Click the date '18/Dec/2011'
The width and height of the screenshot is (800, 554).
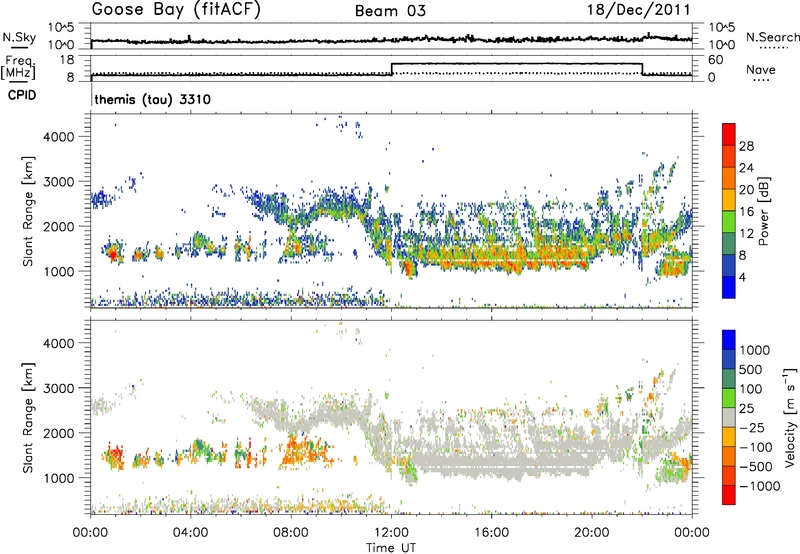click(638, 10)
